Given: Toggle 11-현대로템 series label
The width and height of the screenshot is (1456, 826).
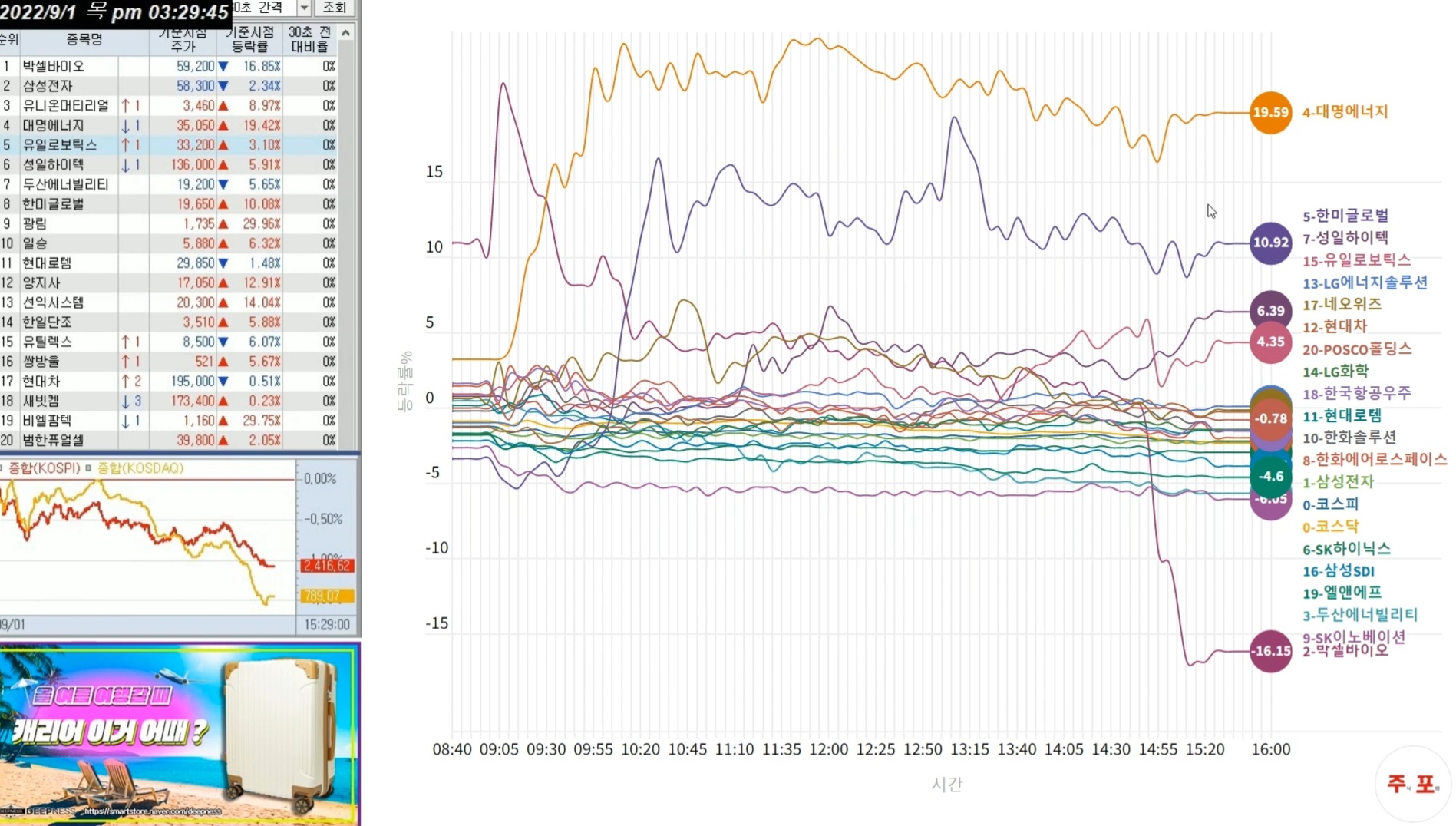Looking at the screenshot, I should pyautogui.click(x=1342, y=416).
